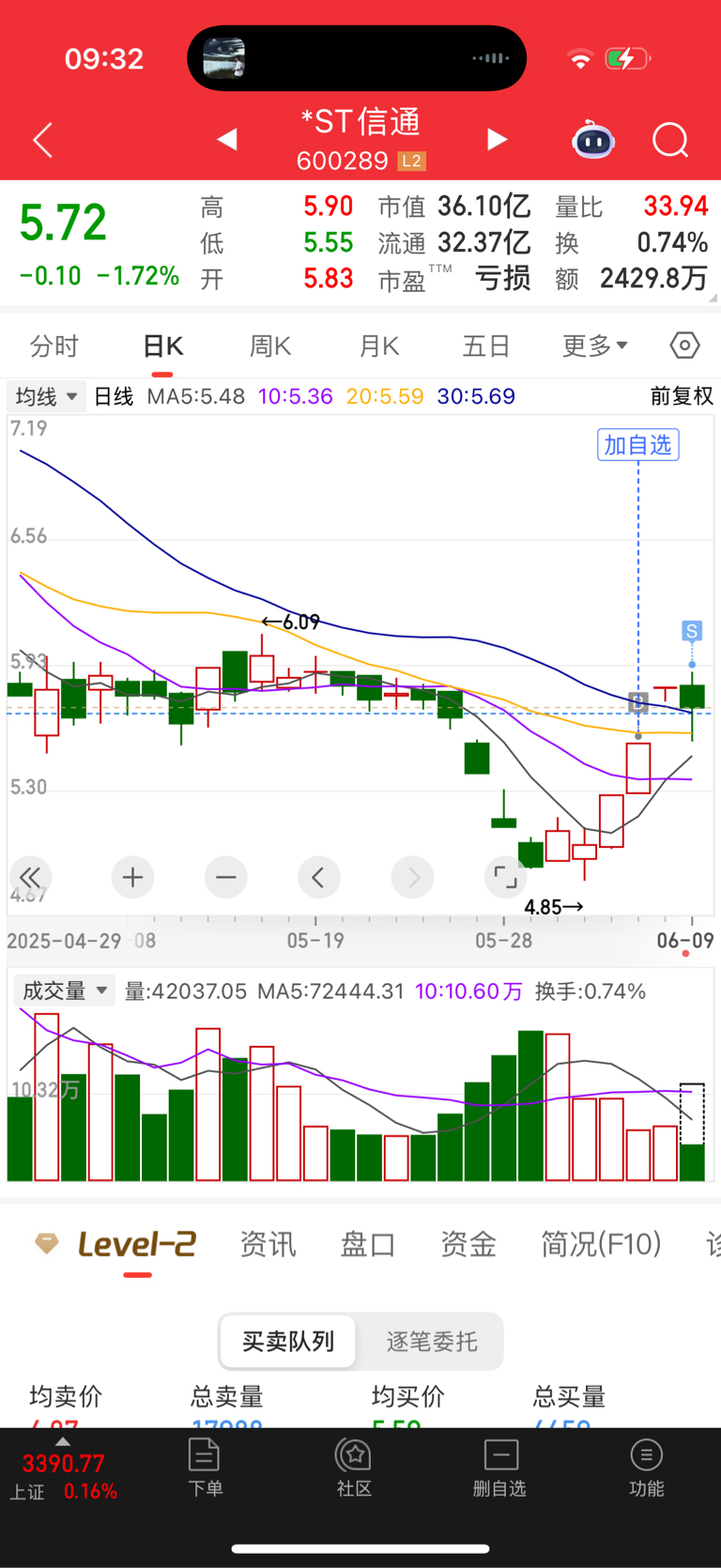Image resolution: width=721 pixels, height=1568 pixels.
Task: Tap the 换手:0.74% volume label
Action: (x=591, y=992)
